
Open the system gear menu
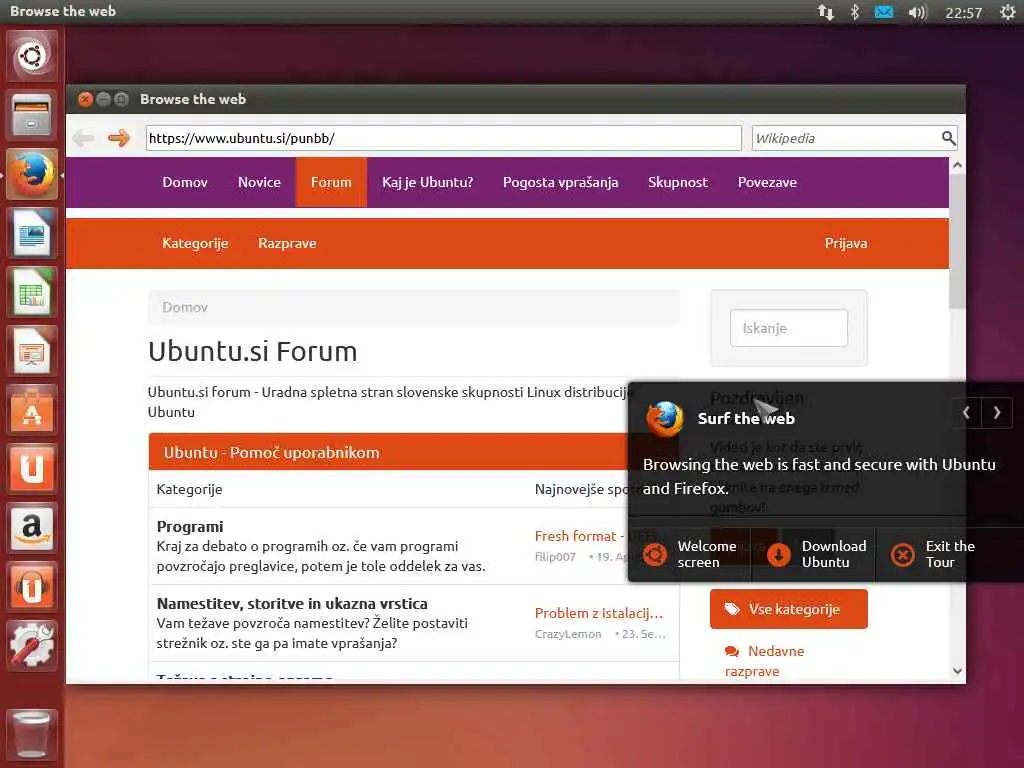[x=1008, y=12]
